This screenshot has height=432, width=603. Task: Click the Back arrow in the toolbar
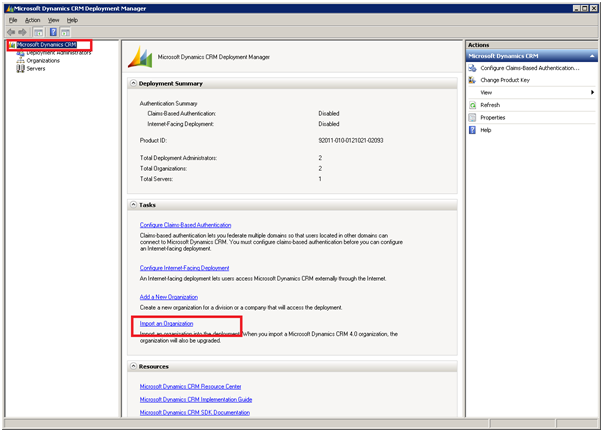tap(11, 32)
